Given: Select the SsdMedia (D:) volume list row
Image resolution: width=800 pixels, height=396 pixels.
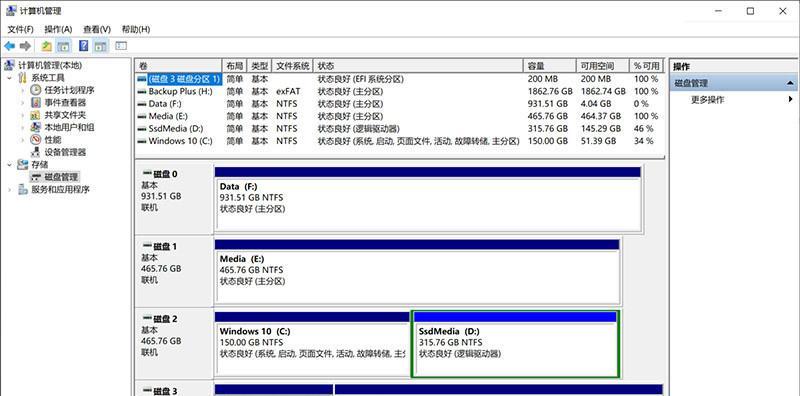Looking at the screenshot, I should click(x=399, y=129).
